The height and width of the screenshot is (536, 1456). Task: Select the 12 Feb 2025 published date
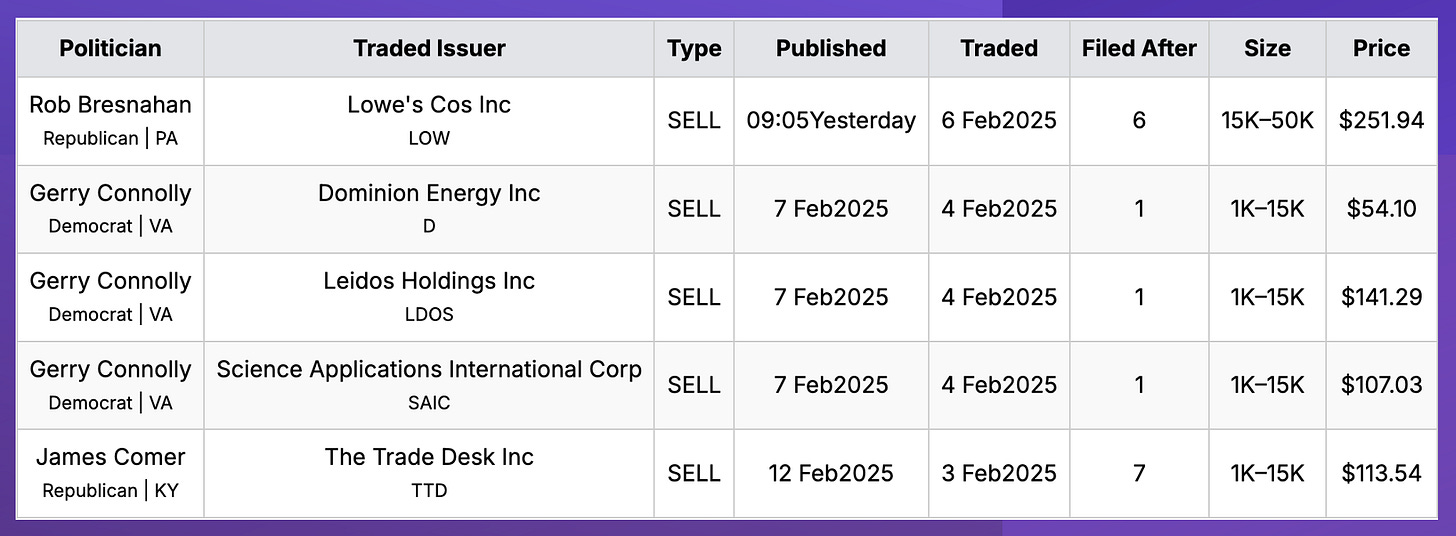(x=831, y=472)
